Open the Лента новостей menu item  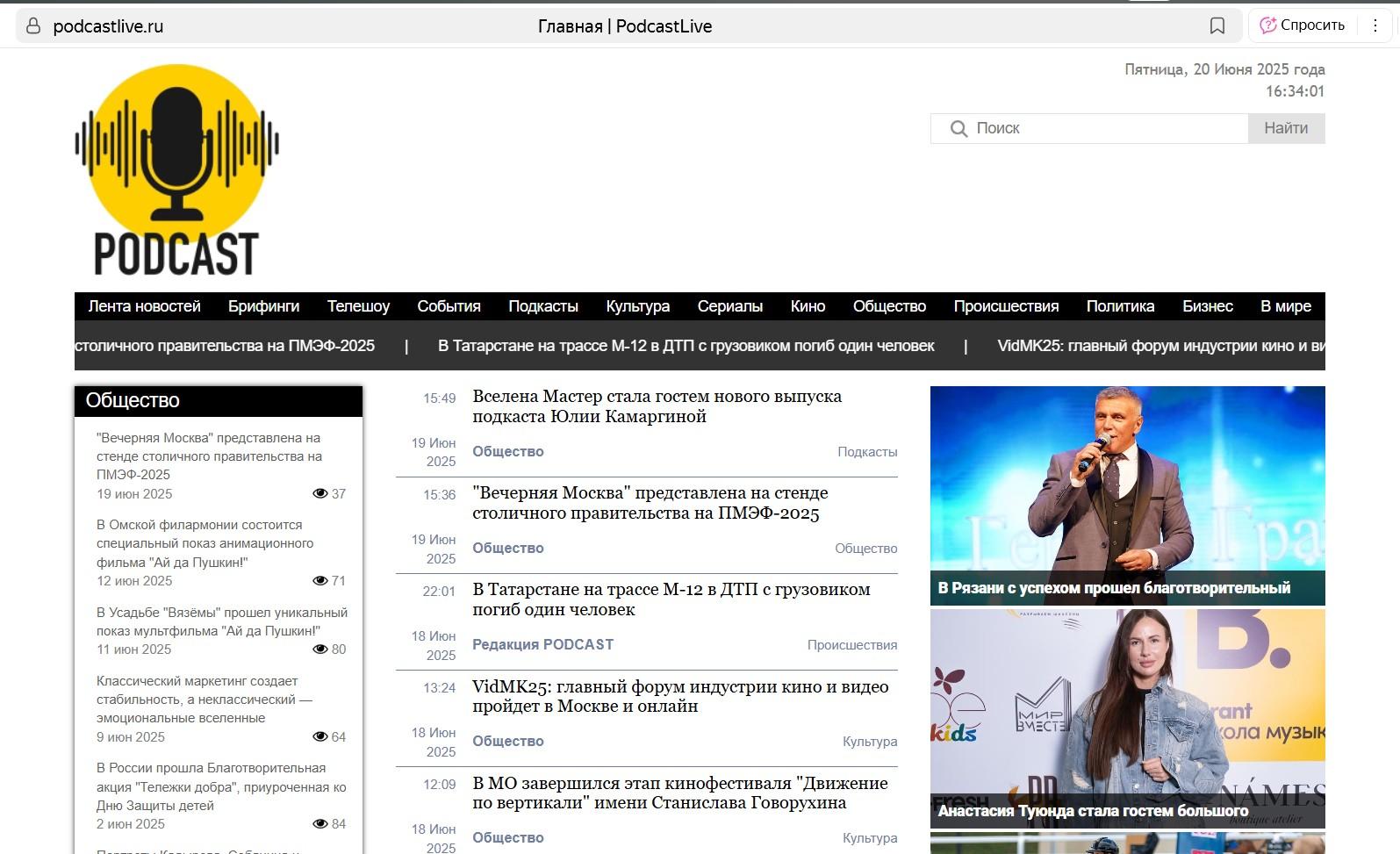144,306
